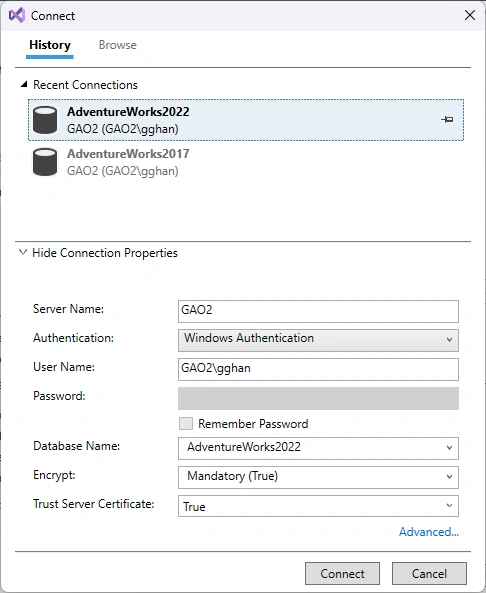Click the Visual Studio logo icon
Viewport: 486px width, 593px height.
click(17, 16)
